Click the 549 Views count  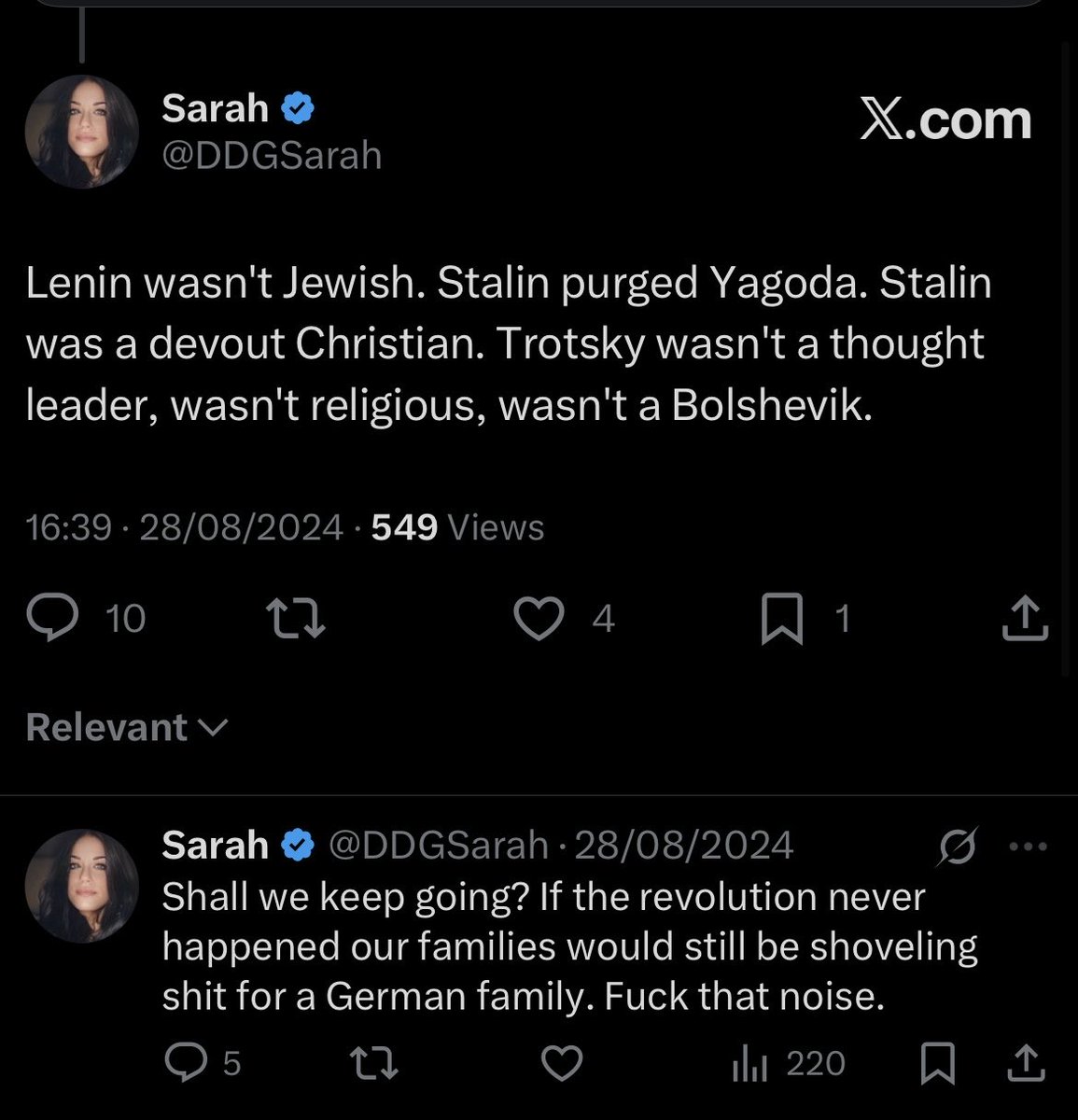(x=457, y=528)
